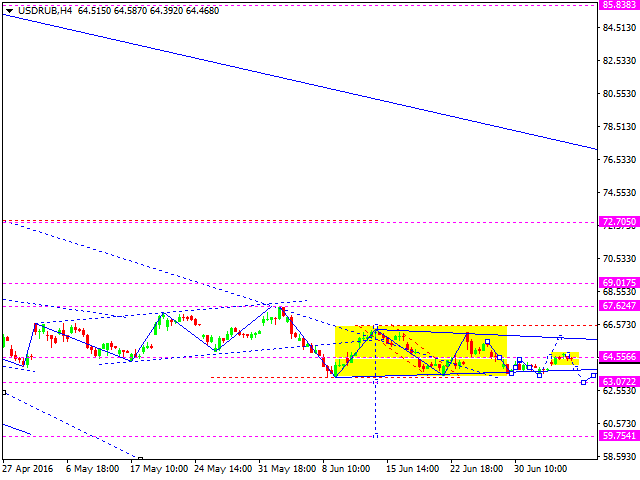640x480 pixels.
Task: Click the 22 Jun 18:00 time label
Action: coord(476,469)
